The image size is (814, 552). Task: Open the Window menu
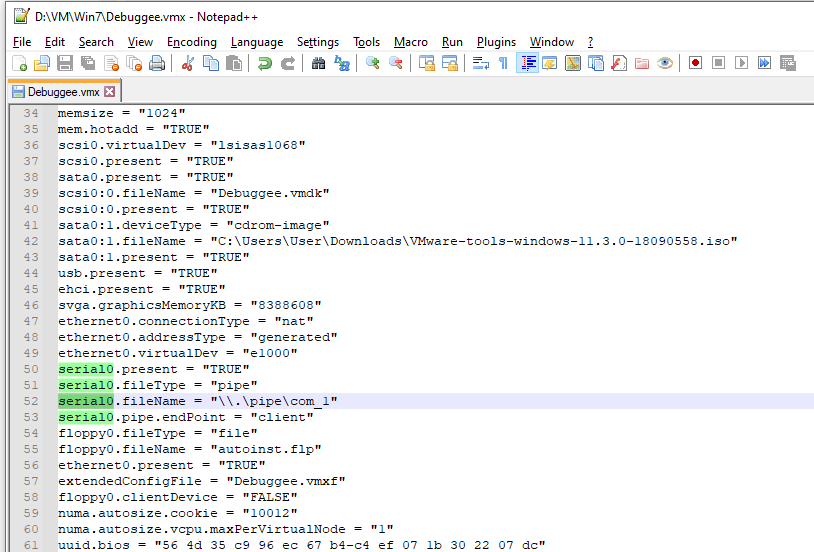click(552, 42)
